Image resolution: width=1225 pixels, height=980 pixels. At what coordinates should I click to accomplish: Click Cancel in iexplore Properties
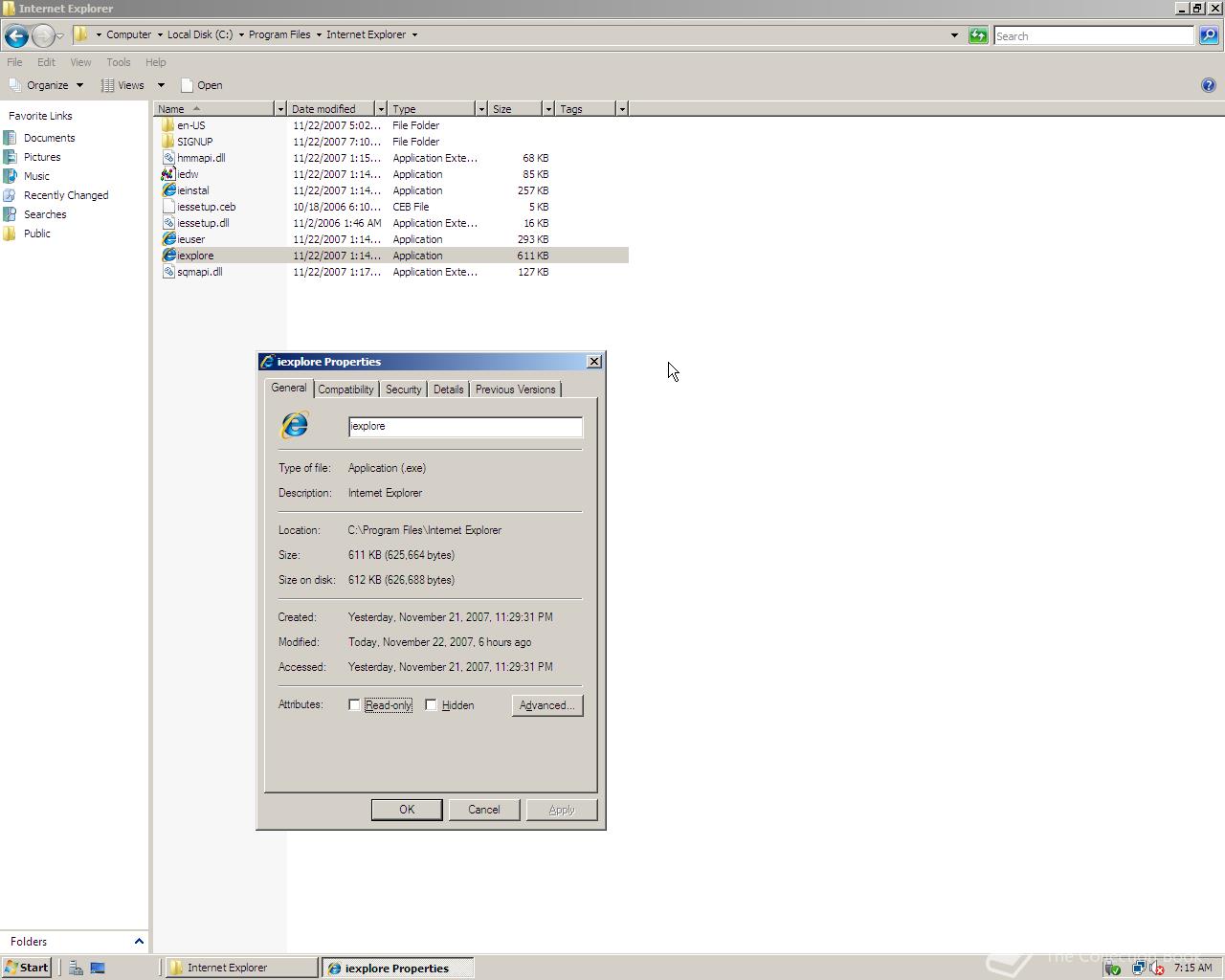pos(483,810)
